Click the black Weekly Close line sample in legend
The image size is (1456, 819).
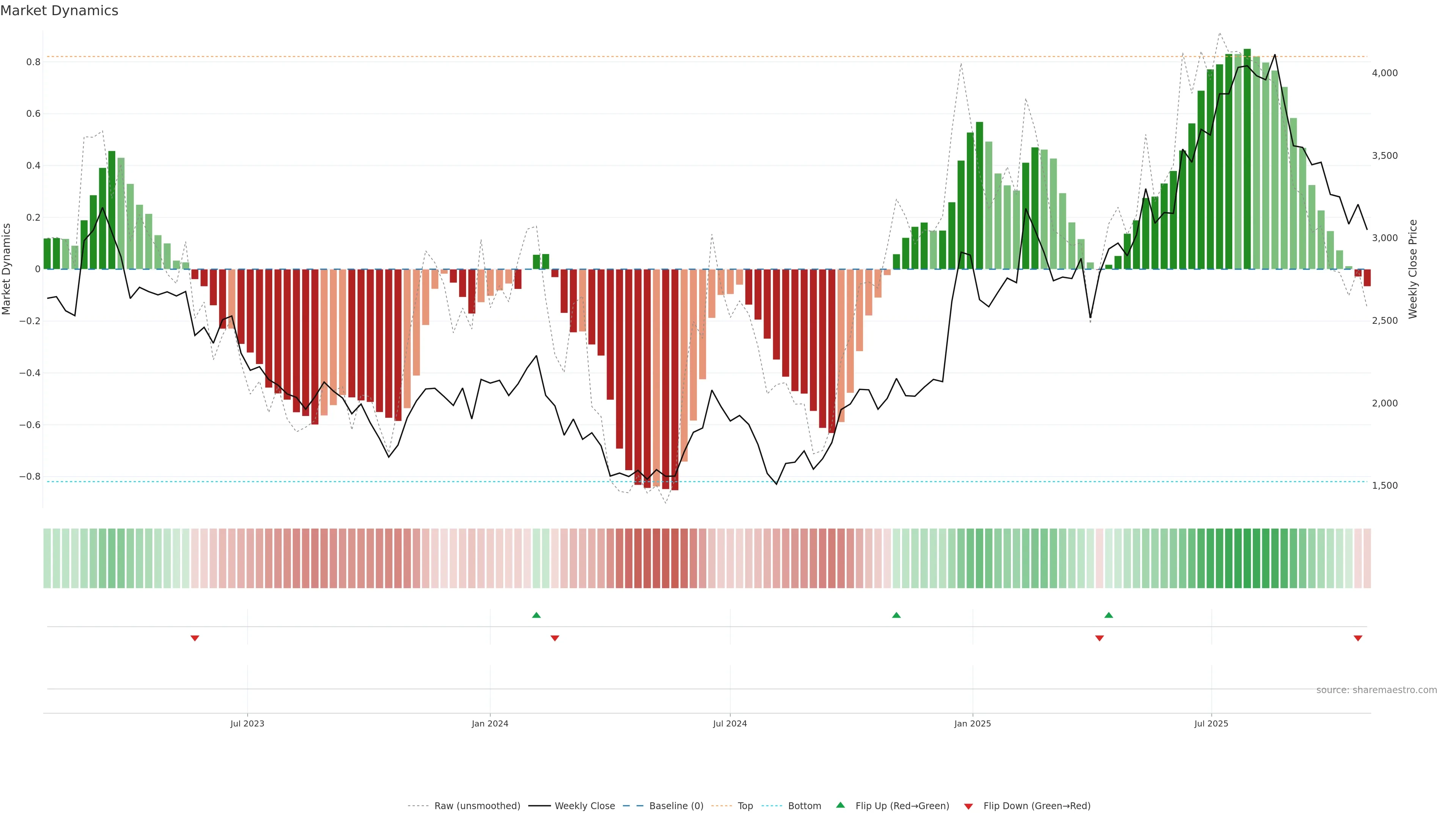coord(539,806)
